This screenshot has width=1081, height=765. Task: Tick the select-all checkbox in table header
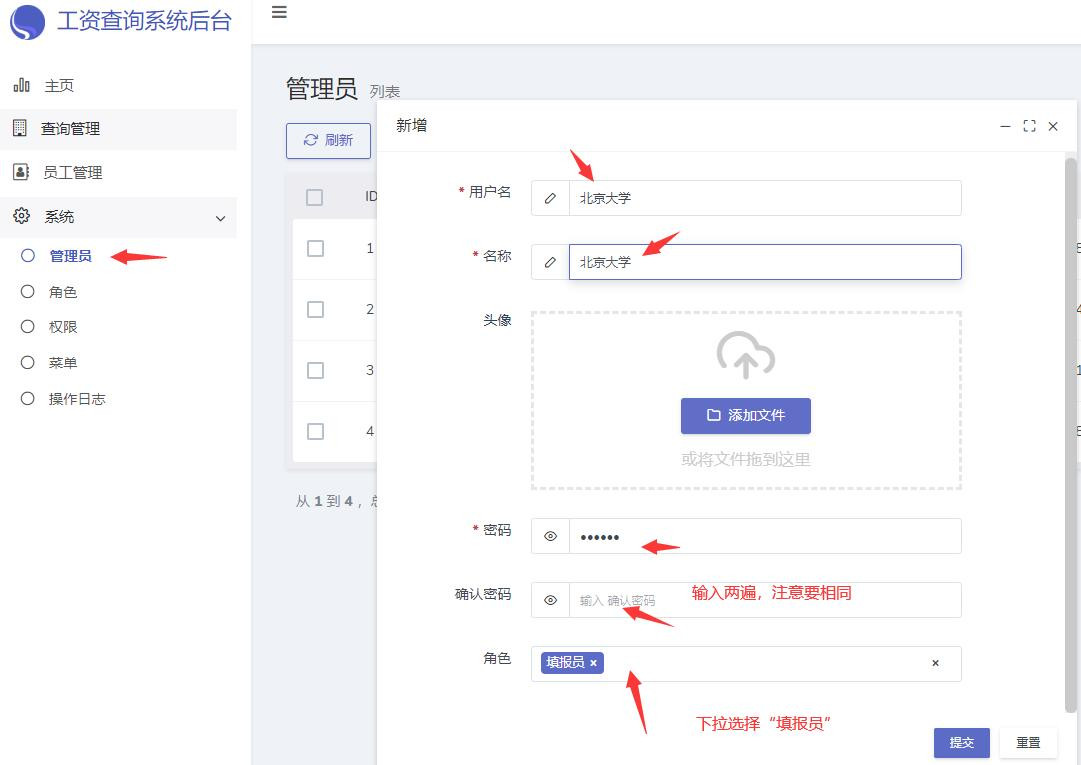(x=314, y=197)
